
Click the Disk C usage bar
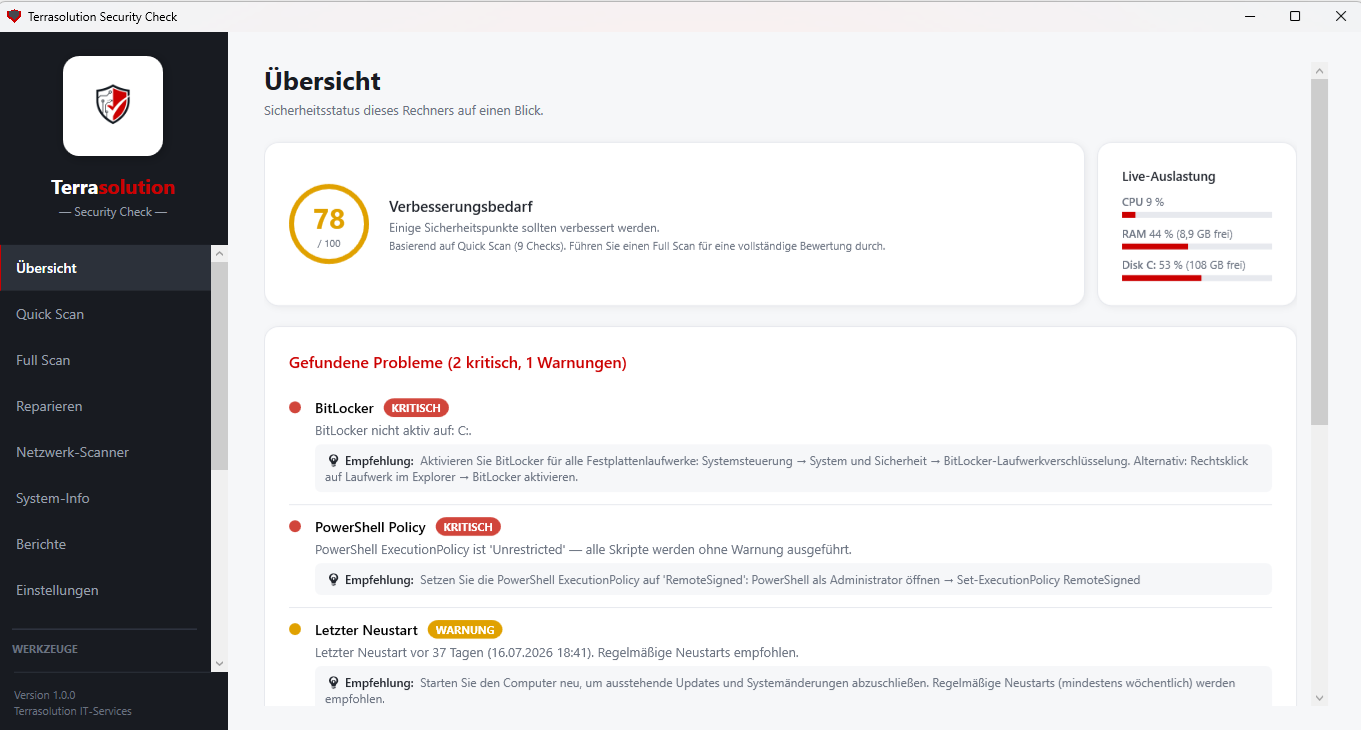1197,278
